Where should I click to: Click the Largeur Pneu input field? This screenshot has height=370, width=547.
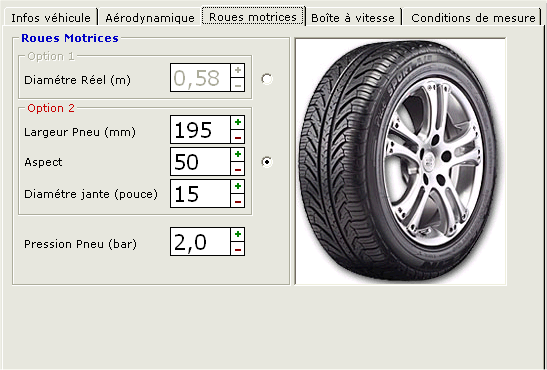click(200, 130)
